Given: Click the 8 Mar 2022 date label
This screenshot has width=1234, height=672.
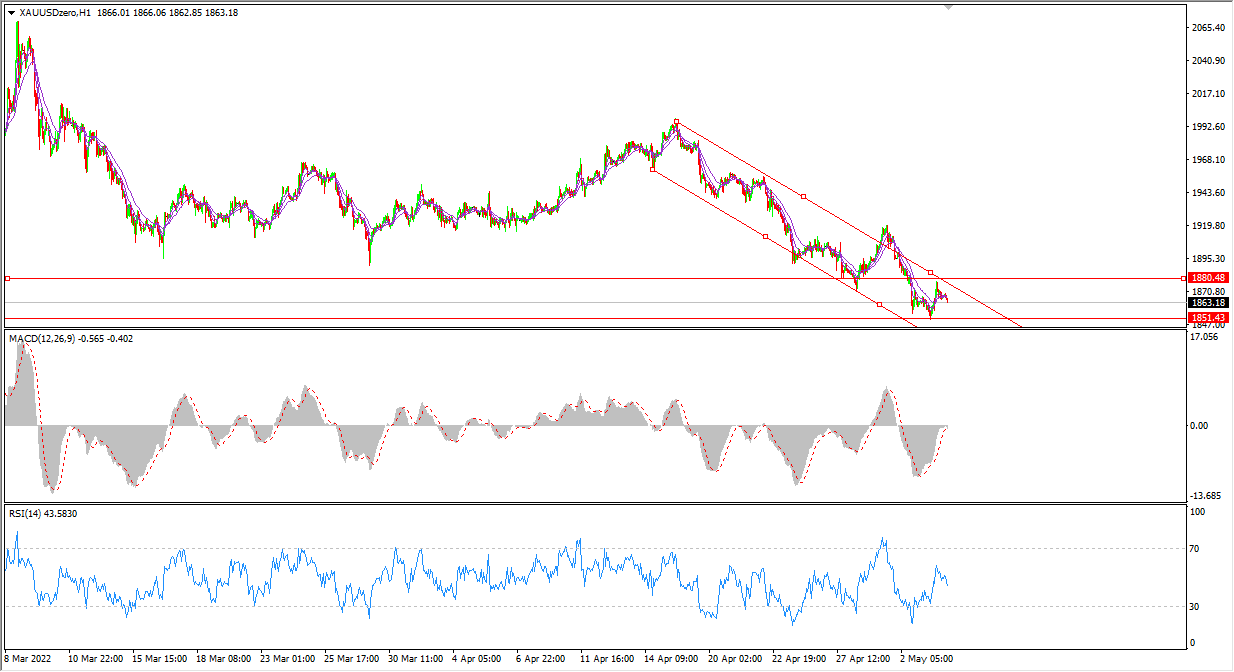Looking at the screenshot, I should (28, 660).
